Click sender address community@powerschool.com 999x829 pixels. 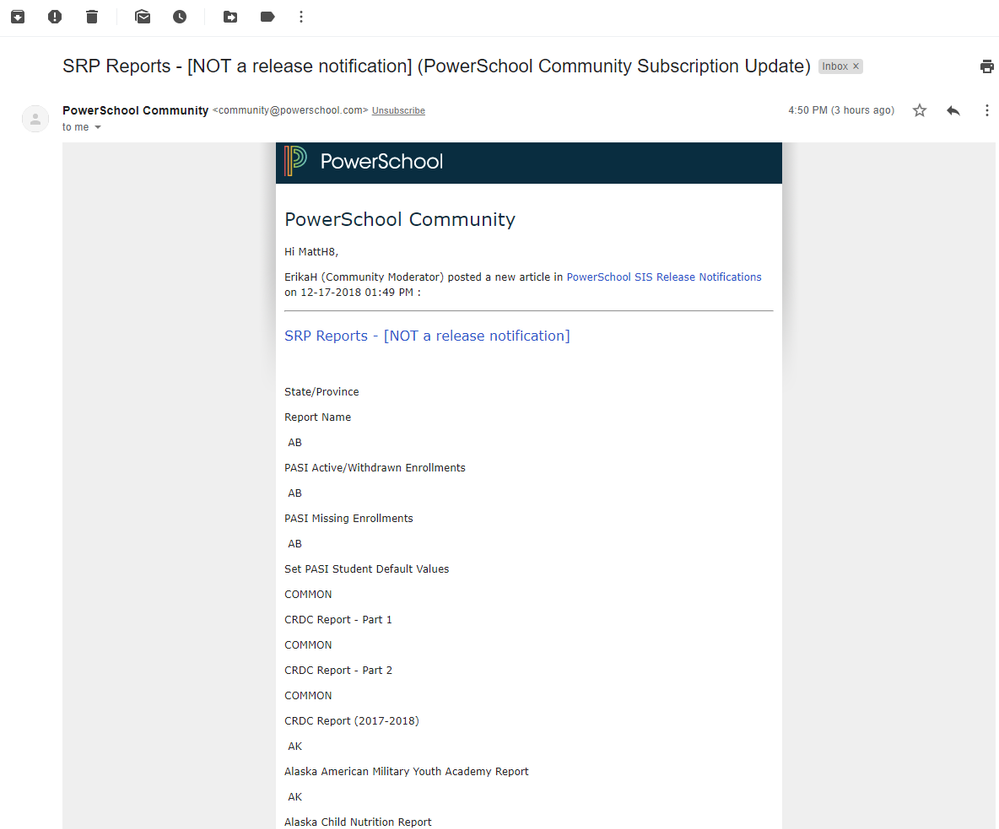coord(291,110)
